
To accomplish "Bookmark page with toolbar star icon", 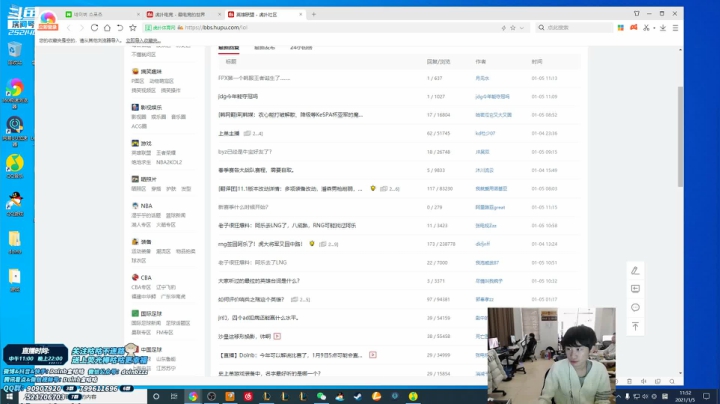I will [133, 28].
